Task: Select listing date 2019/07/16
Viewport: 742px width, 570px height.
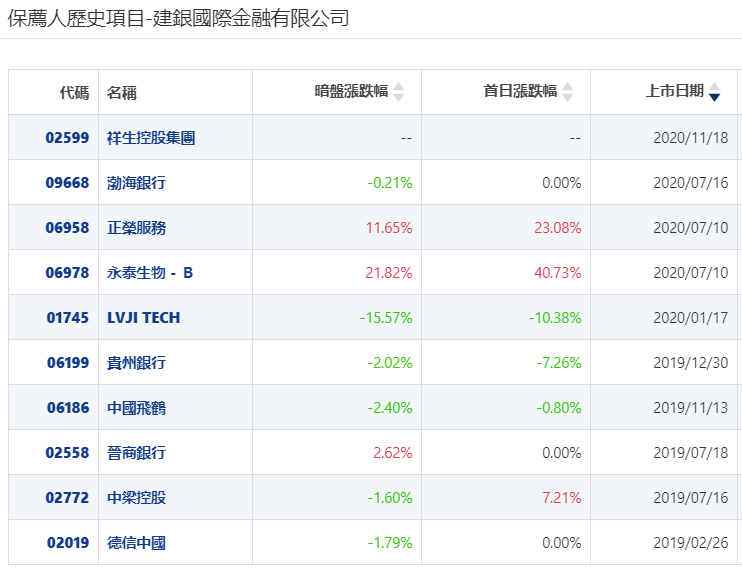Action: (x=691, y=498)
